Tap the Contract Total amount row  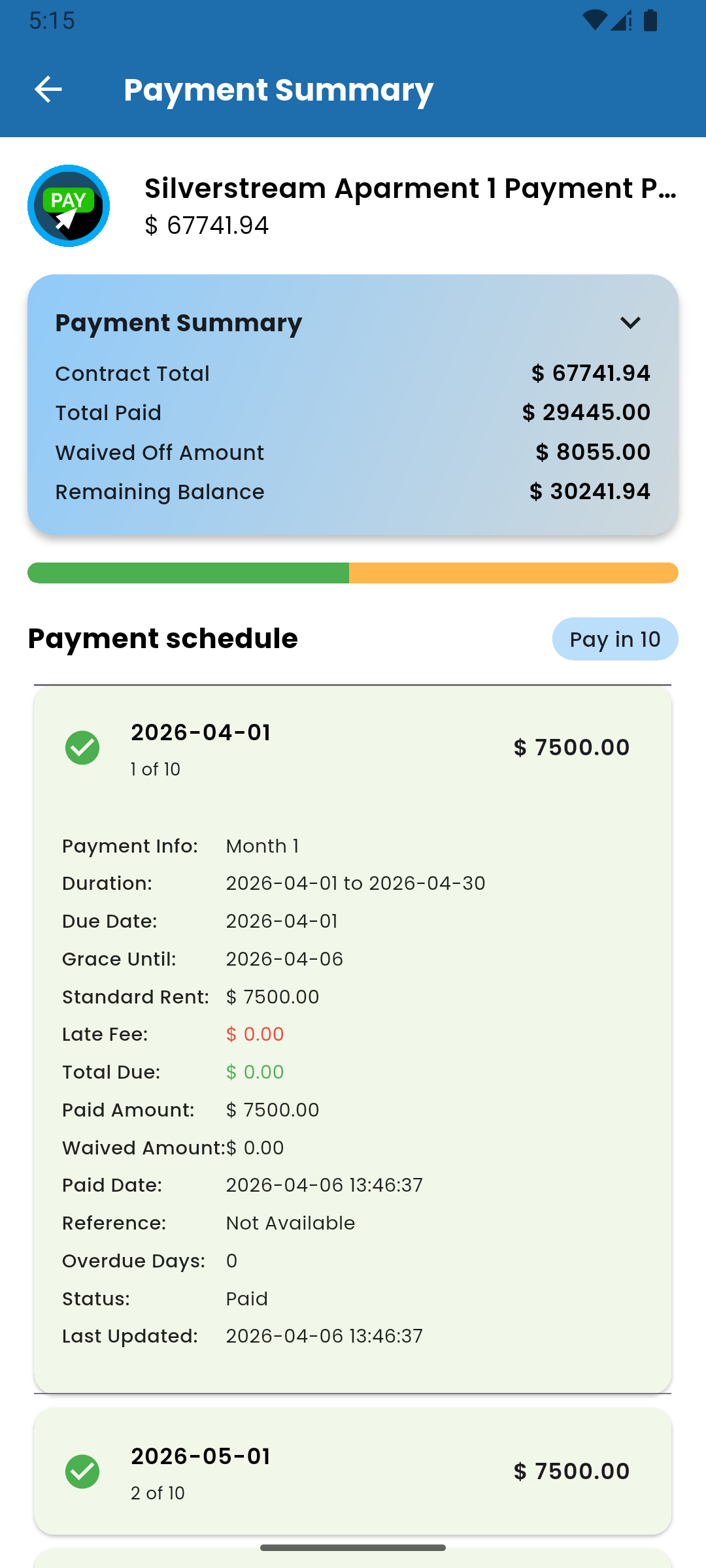point(353,374)
